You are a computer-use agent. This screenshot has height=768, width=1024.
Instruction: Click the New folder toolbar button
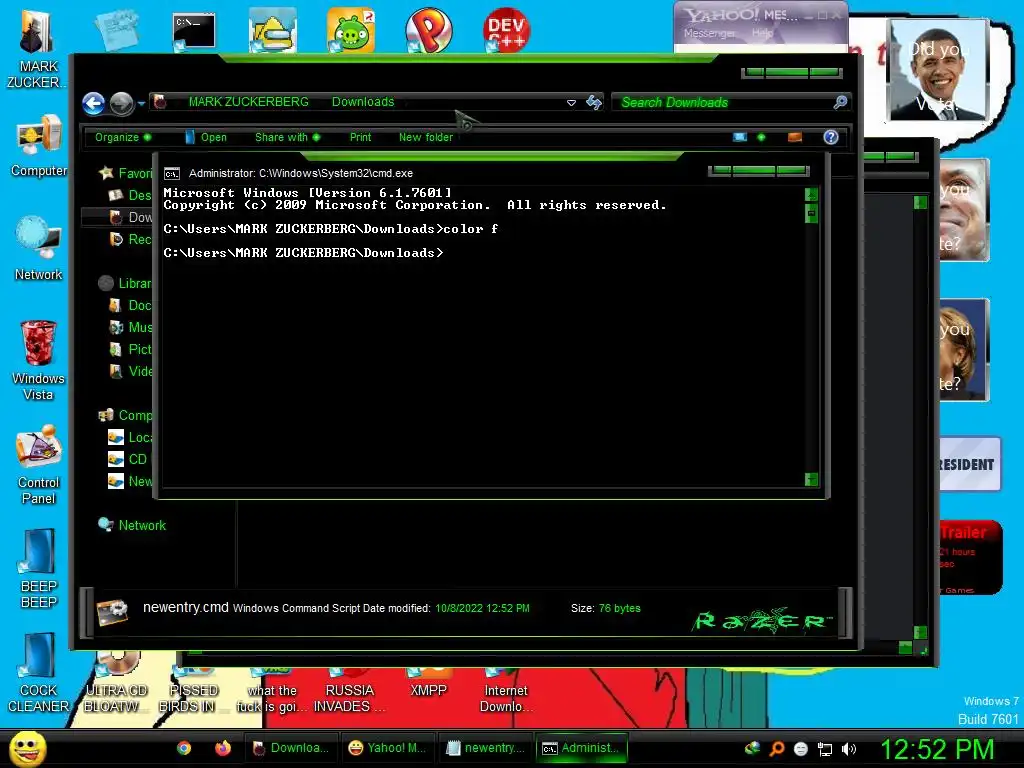click(x=426, y=137)
